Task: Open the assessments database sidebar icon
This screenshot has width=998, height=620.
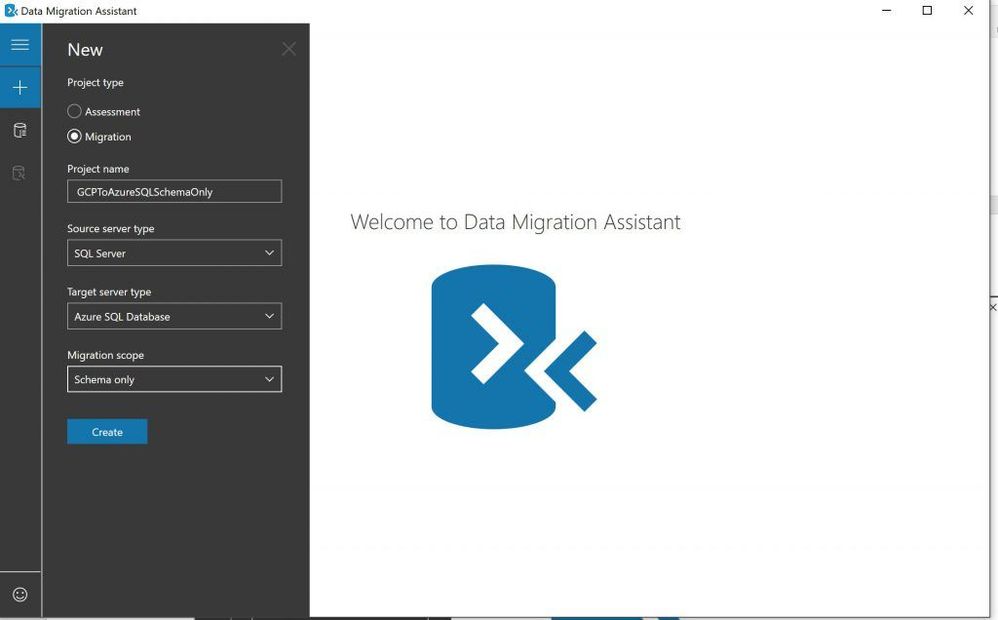Action: [20, 130]
